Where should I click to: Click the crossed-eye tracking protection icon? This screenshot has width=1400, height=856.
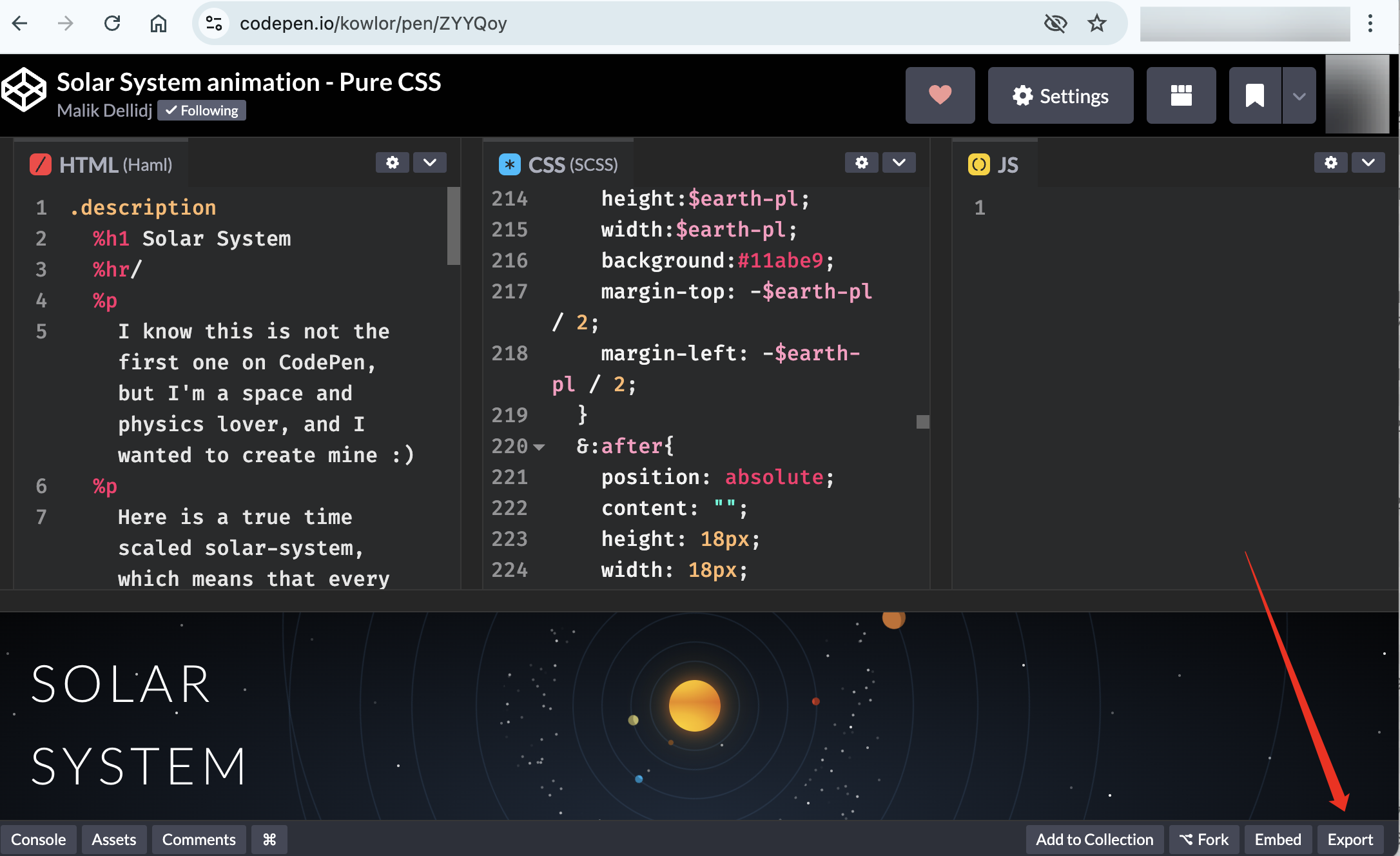[x=1055, y=24]
